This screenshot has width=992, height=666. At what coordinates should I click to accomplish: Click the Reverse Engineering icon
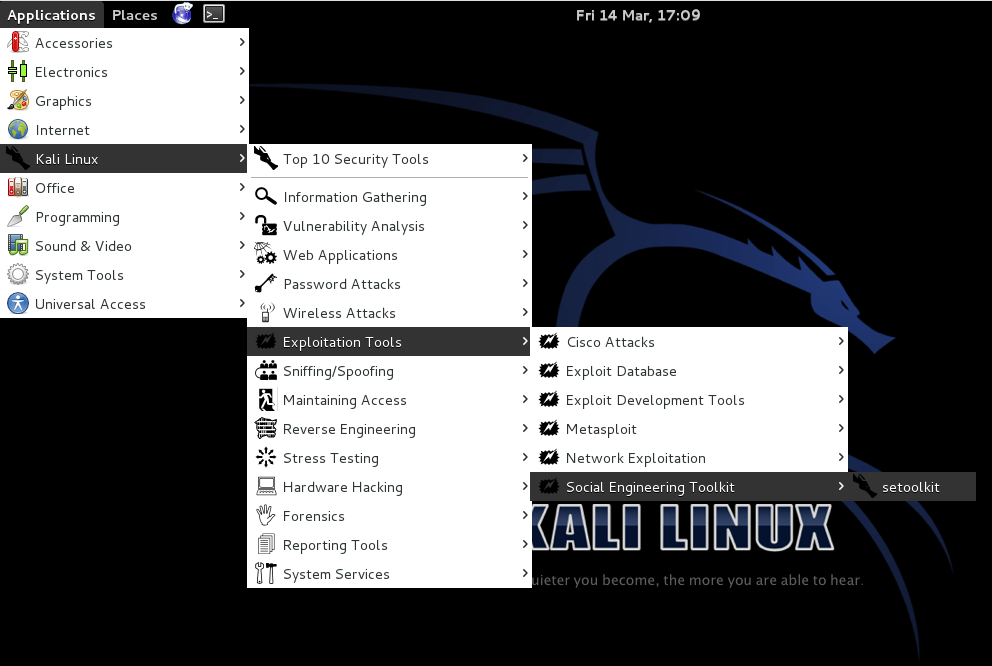(266, 429)
